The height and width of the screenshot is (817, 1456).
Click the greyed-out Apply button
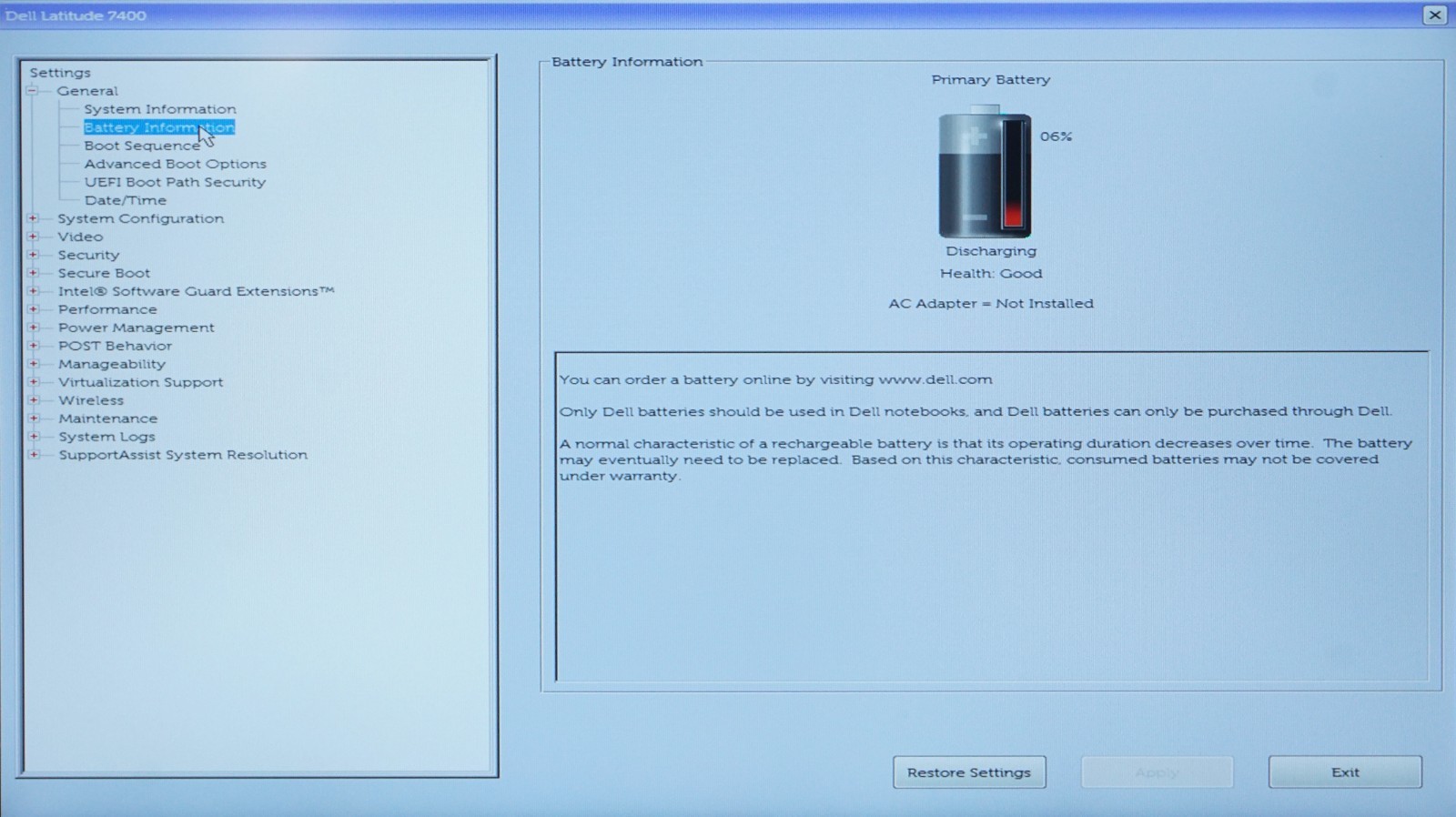coord(1157,772)
